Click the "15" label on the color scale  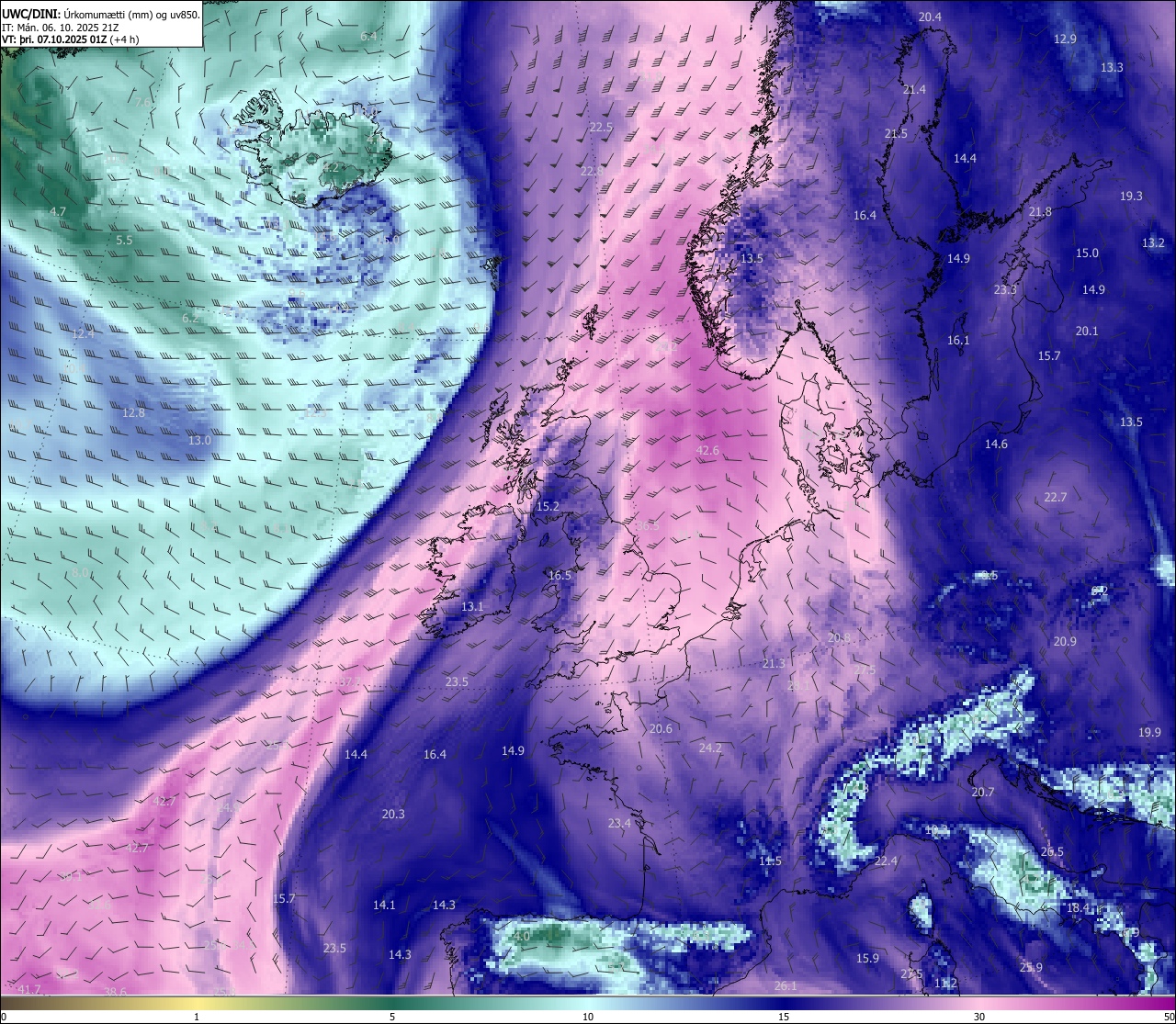784,1017
